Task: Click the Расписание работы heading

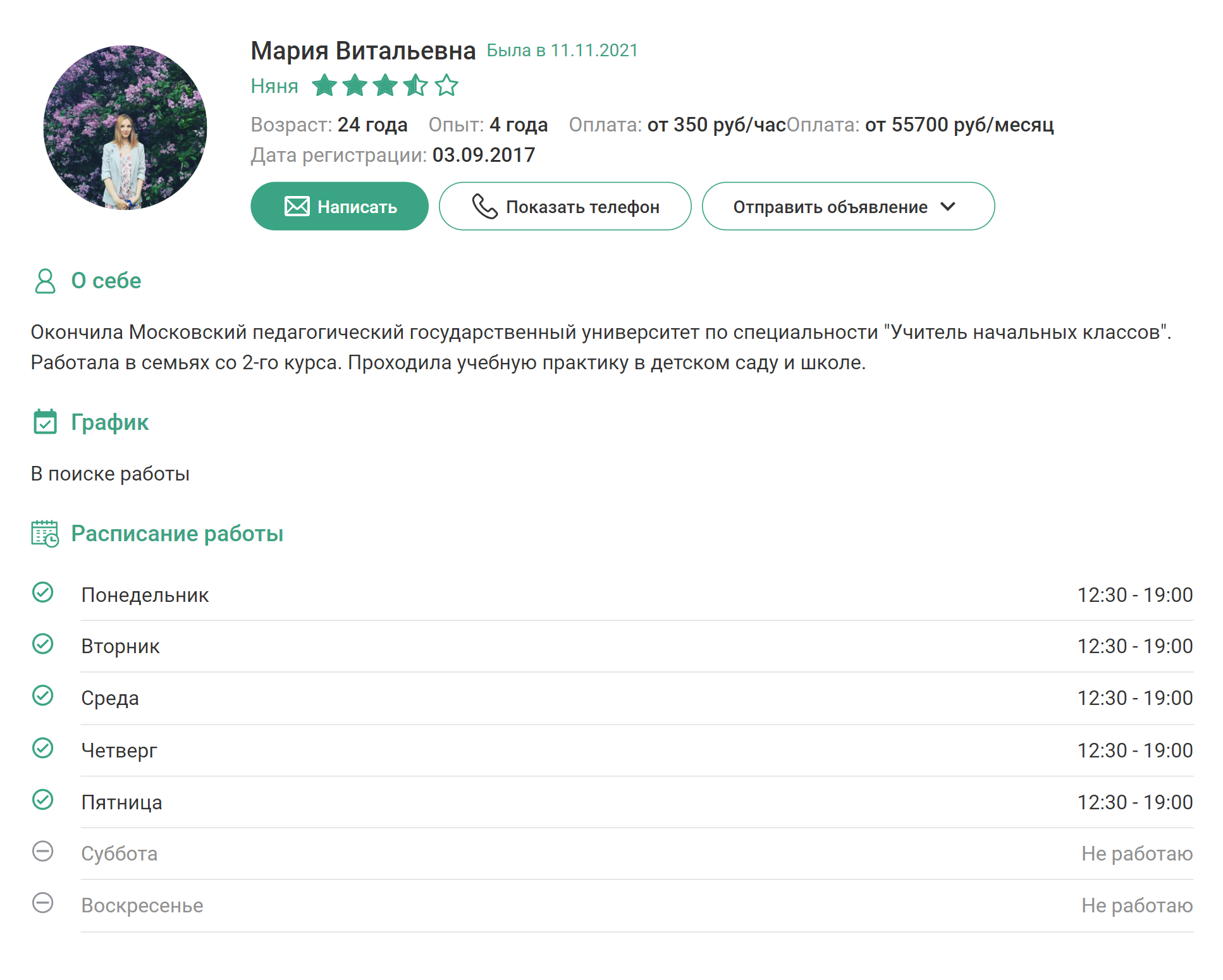Action: 177,534
